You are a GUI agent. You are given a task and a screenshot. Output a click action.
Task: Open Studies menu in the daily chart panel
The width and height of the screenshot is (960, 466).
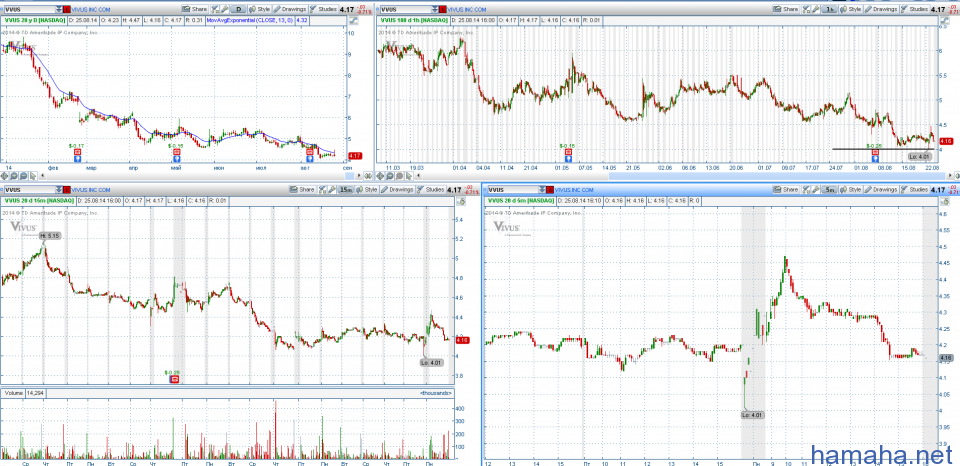coord(323,9)
